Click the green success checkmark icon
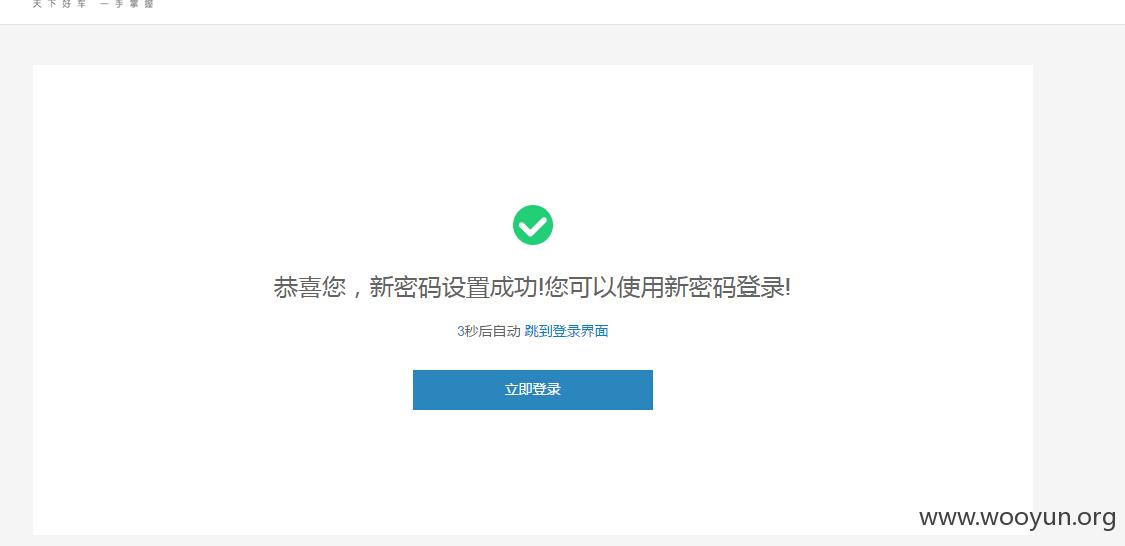Viewport: 1125px width, 546px height. pyautogui.click(x=532, y=225)
